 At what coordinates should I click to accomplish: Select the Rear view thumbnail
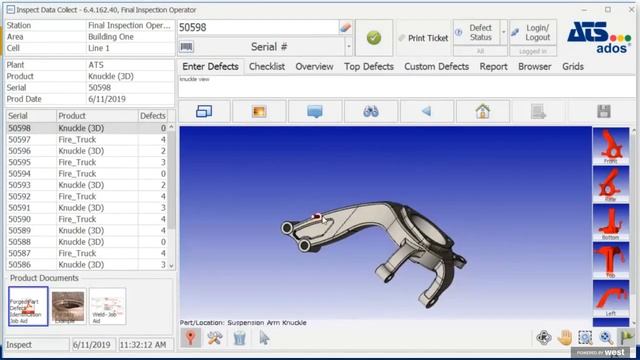coord(611,184)
